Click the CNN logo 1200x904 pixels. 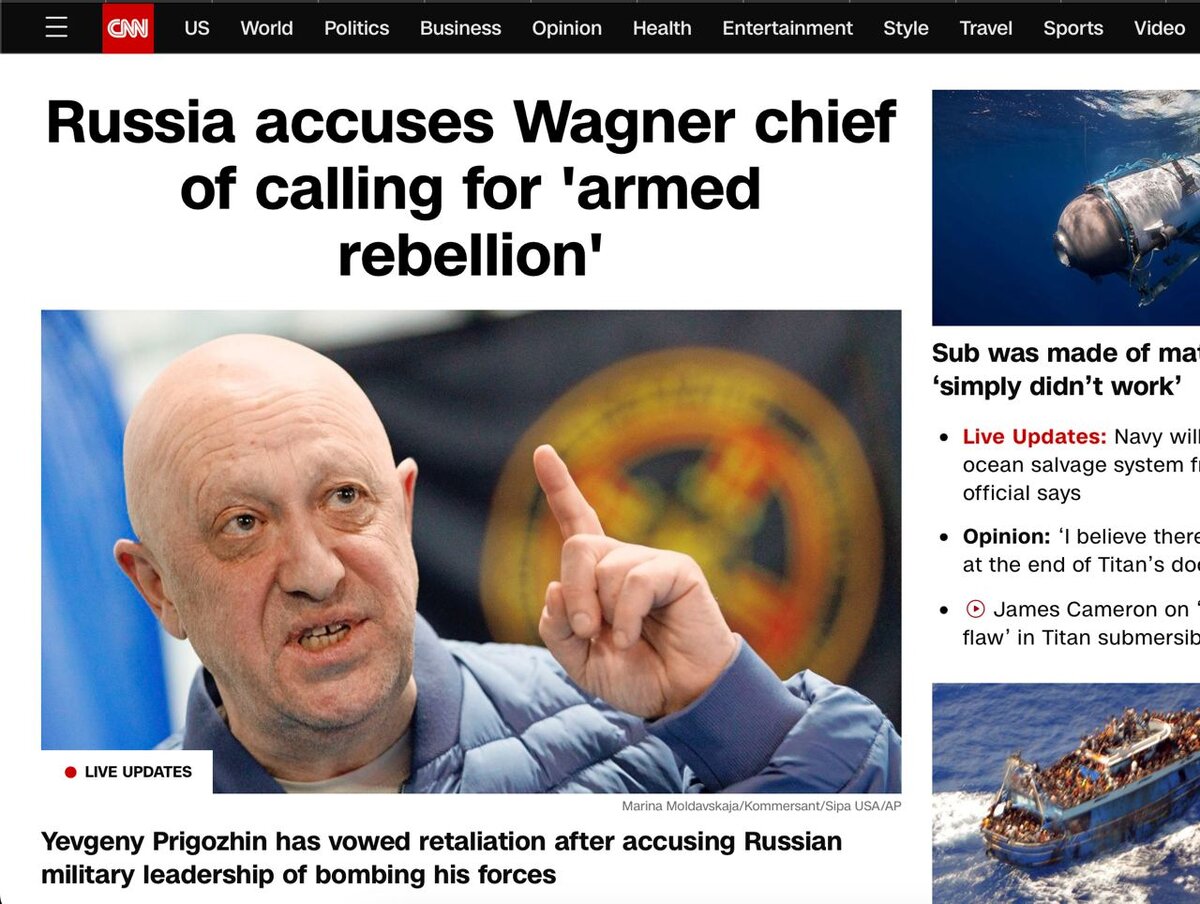128,28
